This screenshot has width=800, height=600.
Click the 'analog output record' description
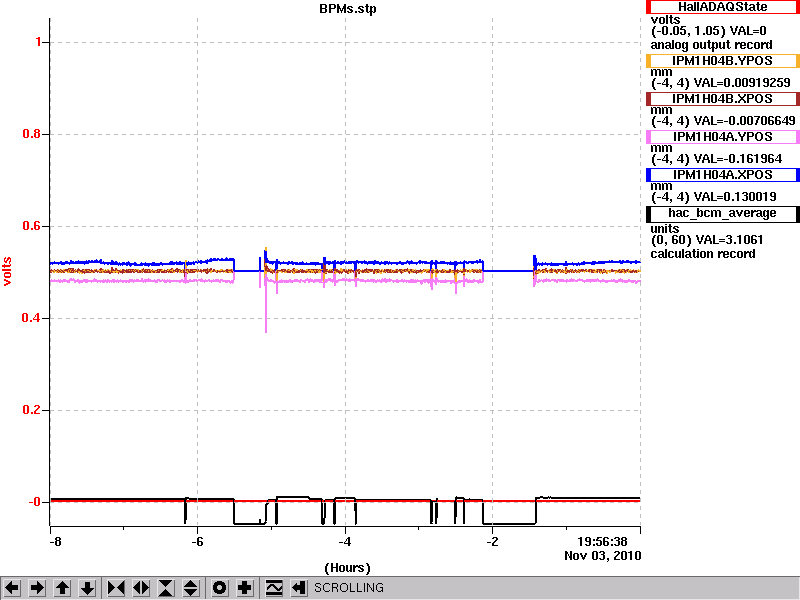tap(711, 45)
